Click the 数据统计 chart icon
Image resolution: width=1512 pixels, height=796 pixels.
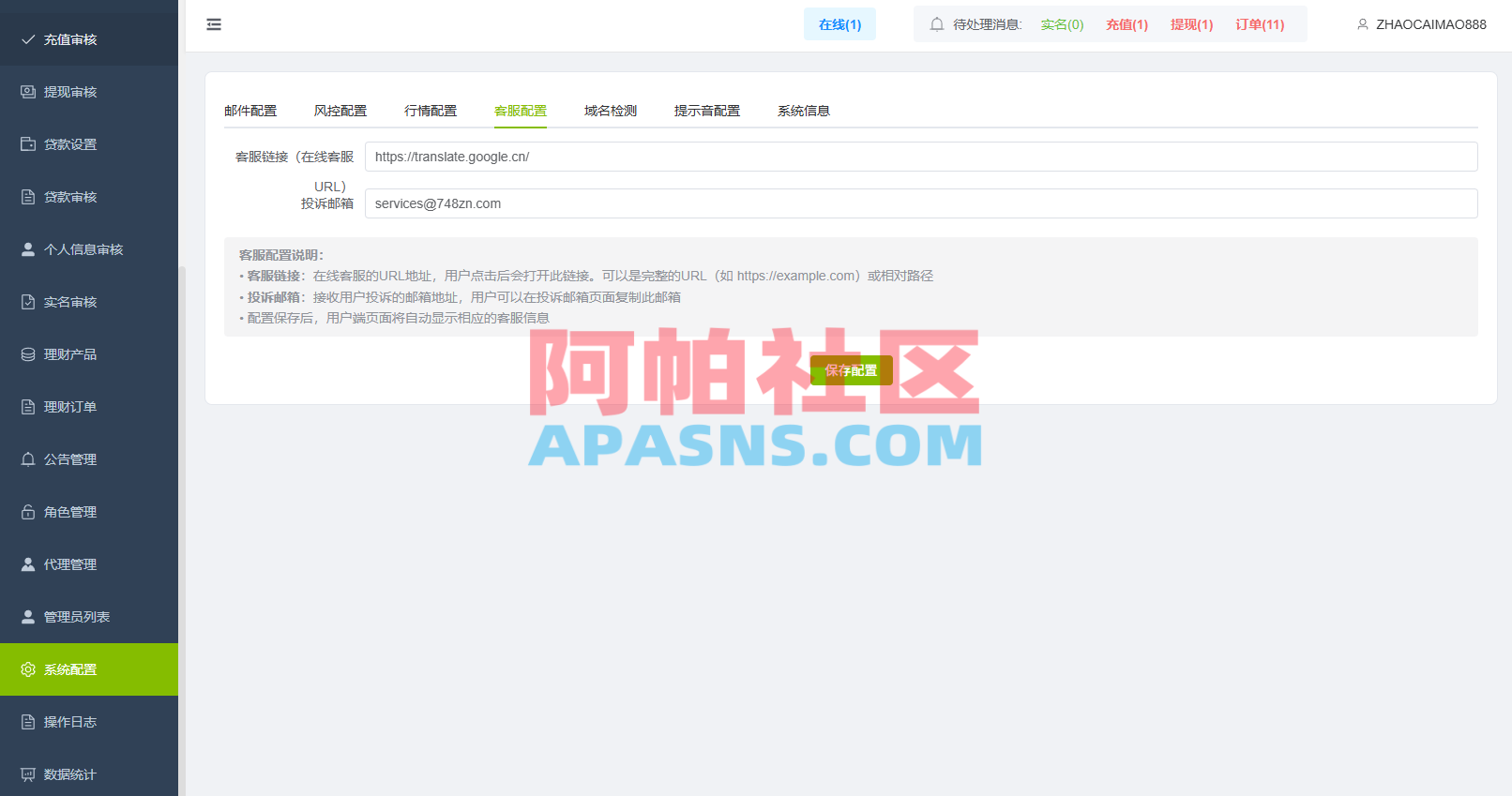point(28,774)
